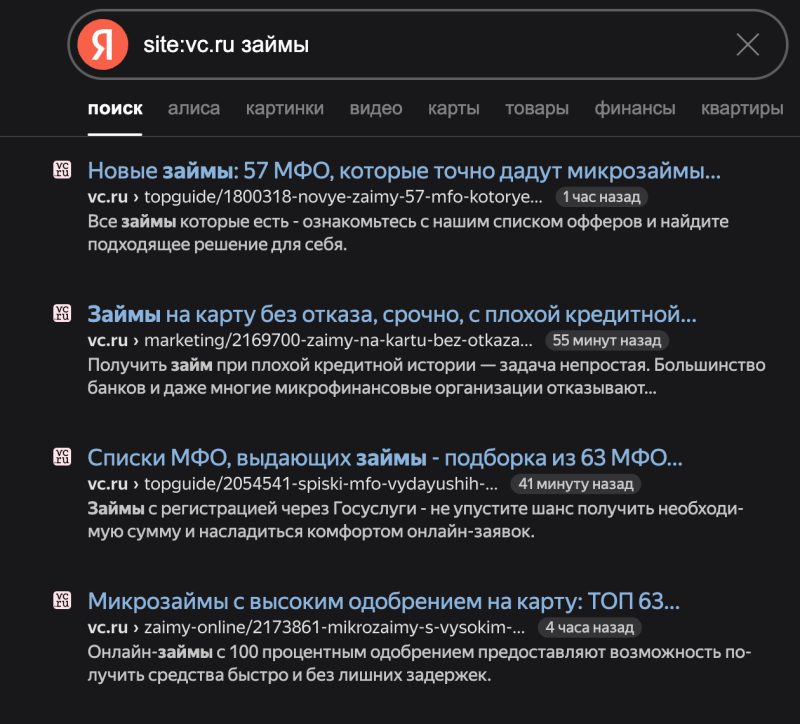This screenshot has width=800, height=724.
Task: Click the Yandex logo icon
Action: coord(103,45)
